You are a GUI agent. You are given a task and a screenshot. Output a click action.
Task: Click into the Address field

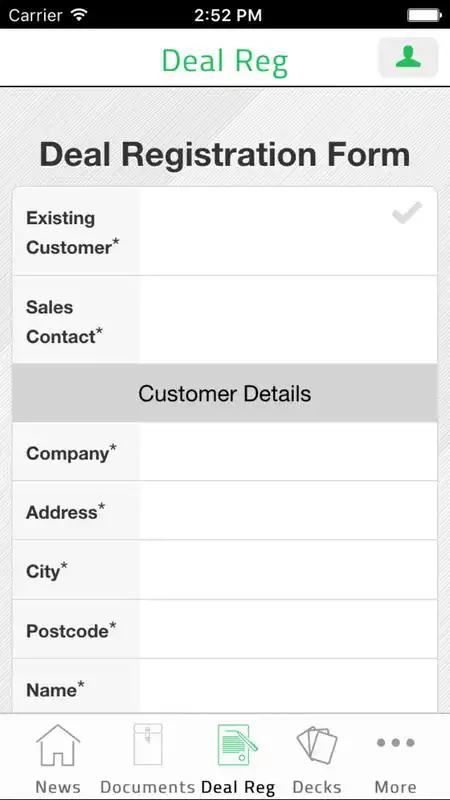coord(288,511)
